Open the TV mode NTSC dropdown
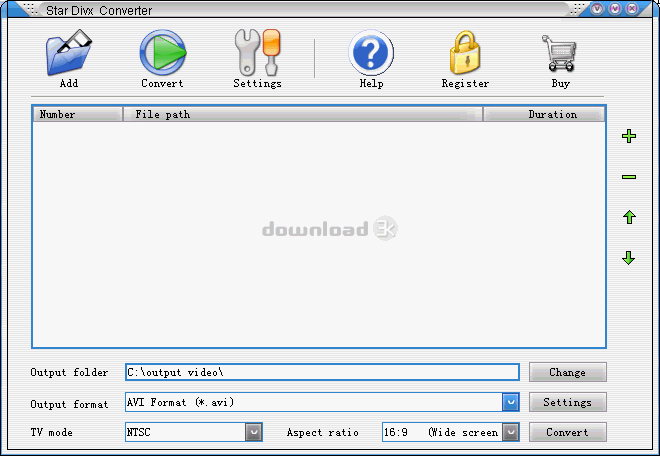Viewport: 660px width, 456px height. (254, 432)
